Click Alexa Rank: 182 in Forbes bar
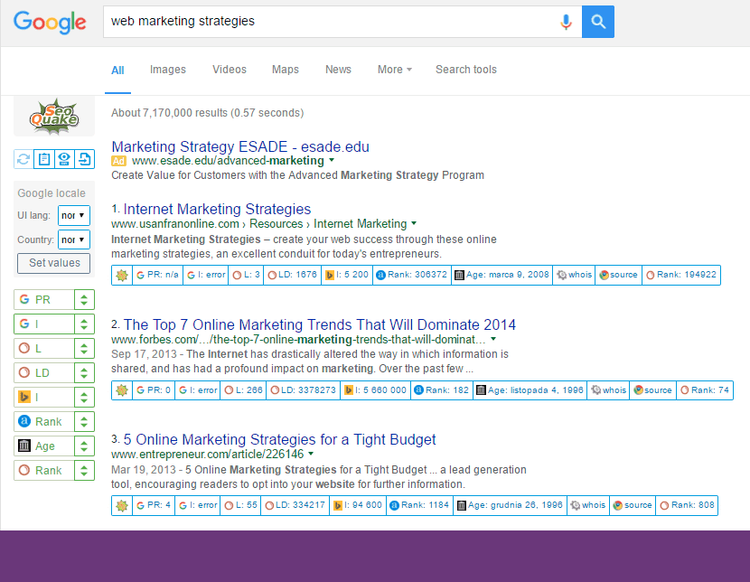 tap(441, 390)
